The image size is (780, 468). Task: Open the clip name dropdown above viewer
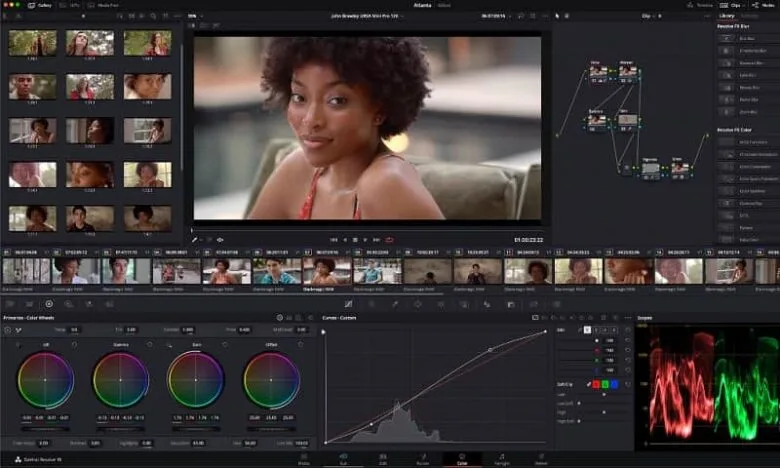pos(367,16)
